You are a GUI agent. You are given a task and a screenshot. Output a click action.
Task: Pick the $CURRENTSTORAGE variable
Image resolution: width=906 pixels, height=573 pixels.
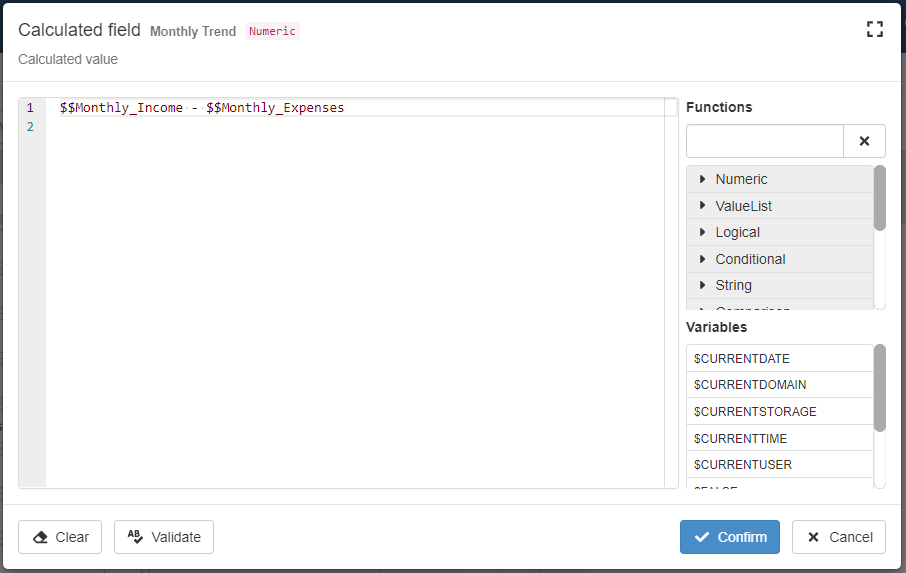(x=754, y=412)
